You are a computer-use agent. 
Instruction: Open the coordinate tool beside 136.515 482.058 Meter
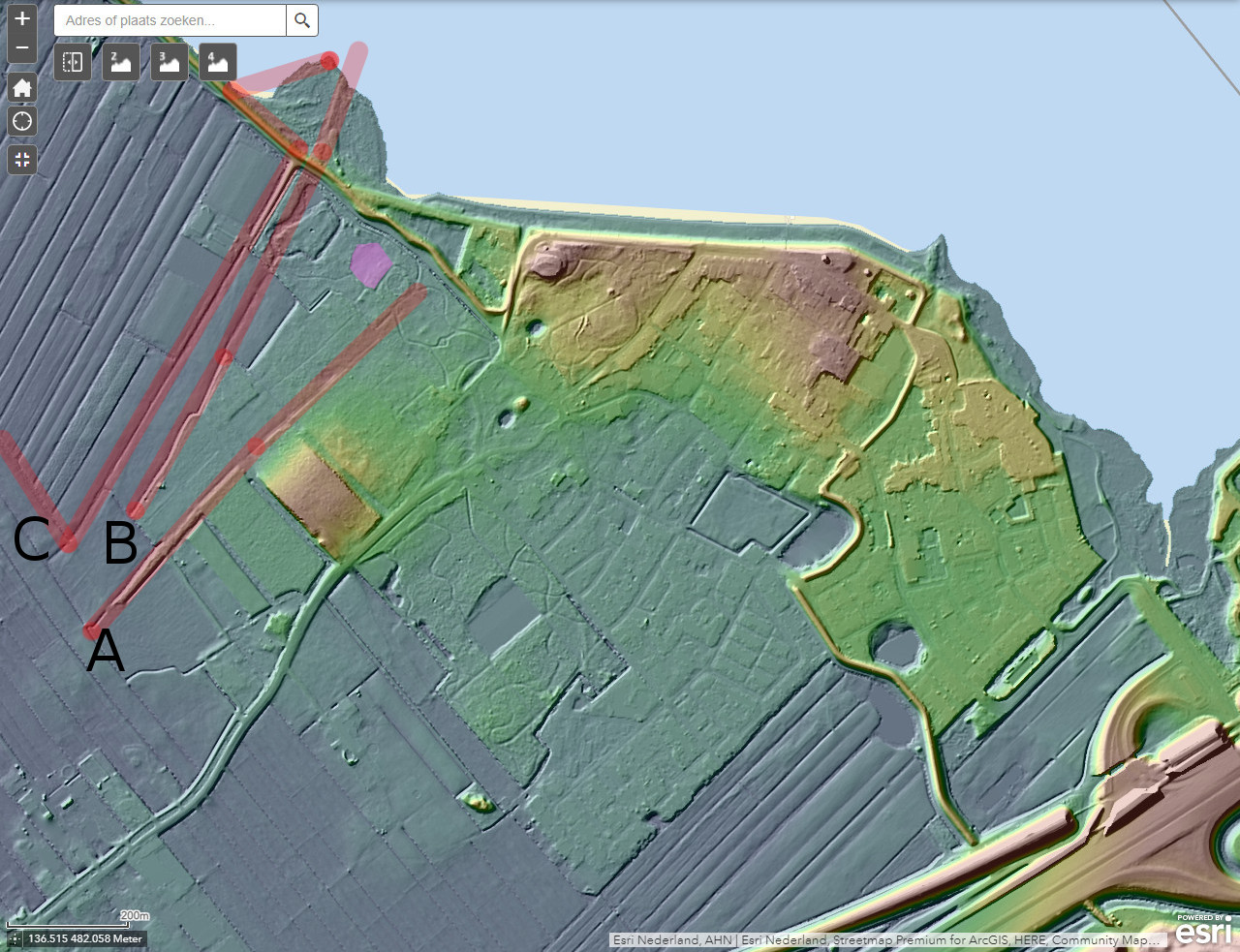15,938
